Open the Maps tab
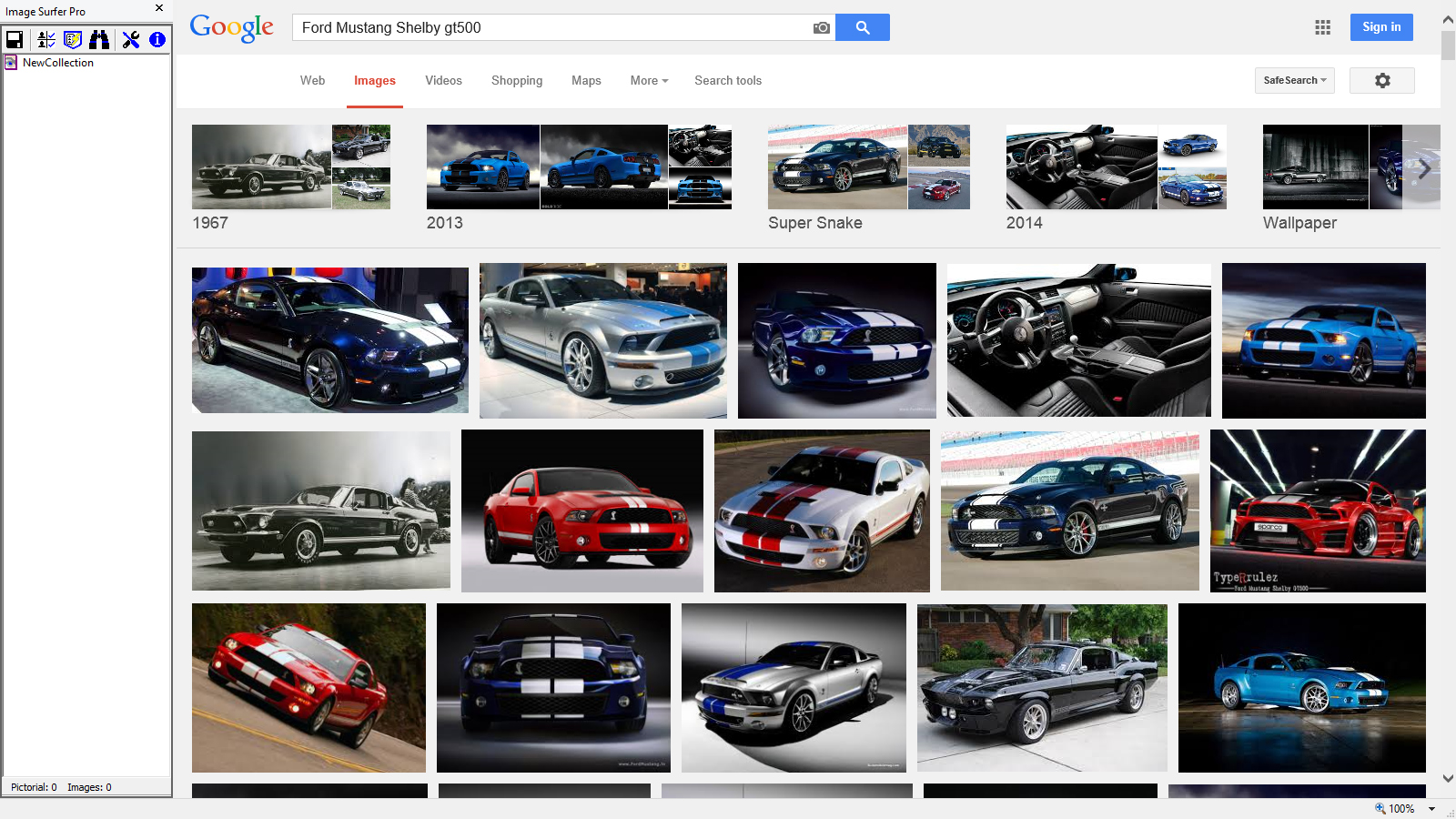 tap(586, 80)
